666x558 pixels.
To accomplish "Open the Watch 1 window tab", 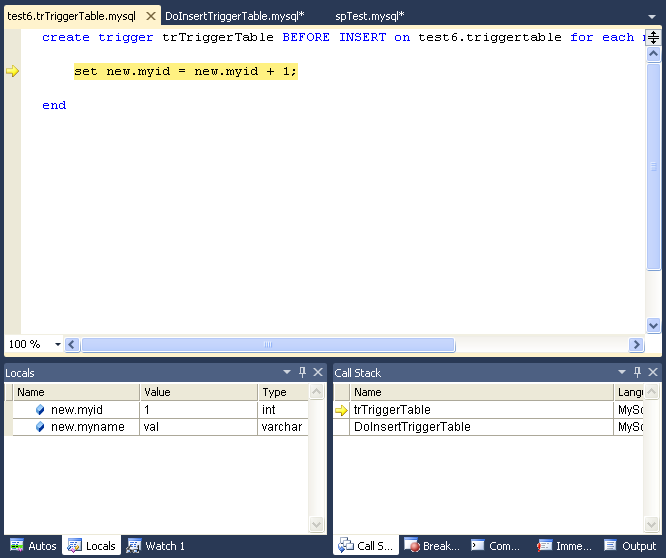I will click(156, 546).
